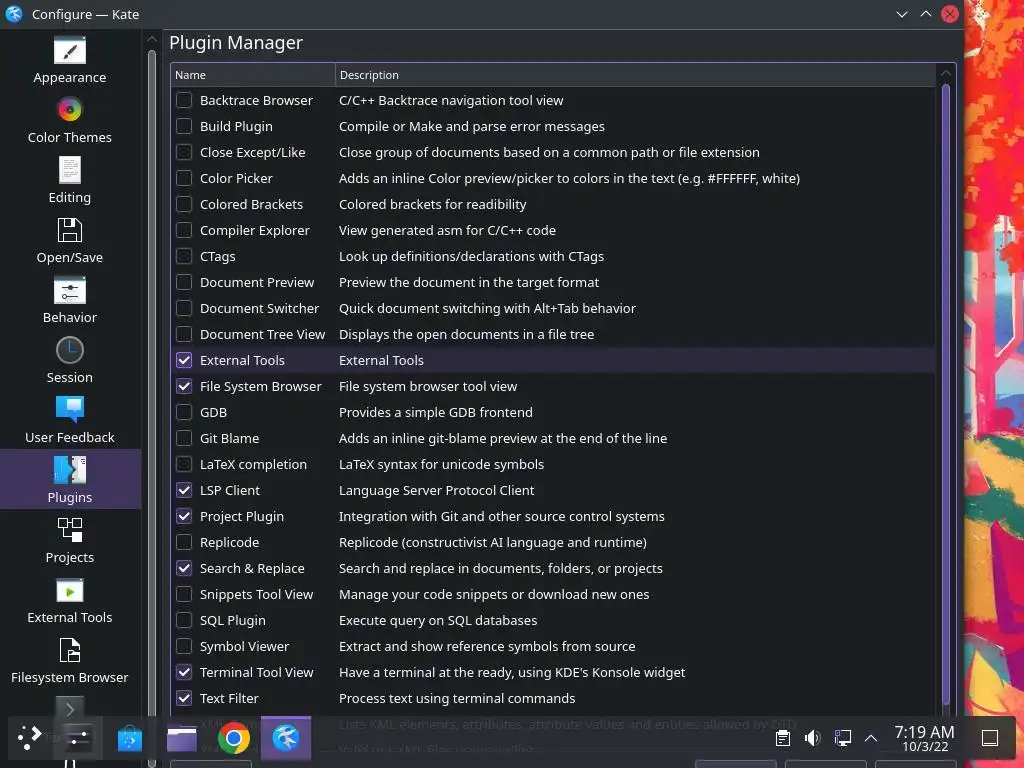The image size is (1024, 768).
Task: Disable the Terminal Tool View plugin
Action: click(x=184, y=672)
